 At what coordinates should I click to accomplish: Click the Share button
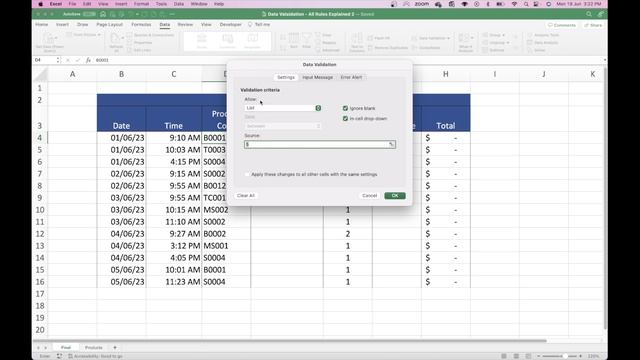(593, 25)
